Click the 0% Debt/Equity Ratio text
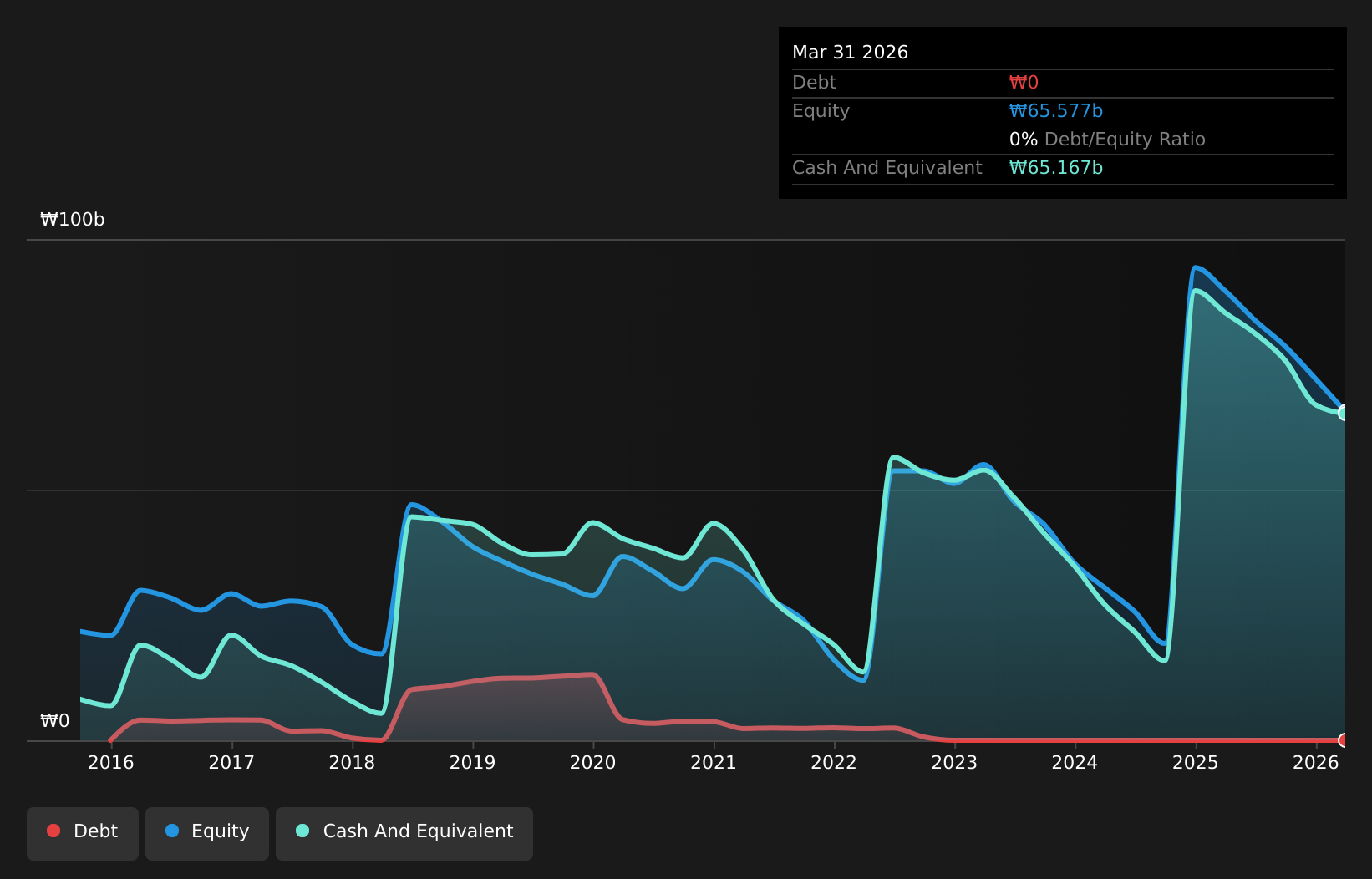The image size is (1372, 879). pos(1107,140)
